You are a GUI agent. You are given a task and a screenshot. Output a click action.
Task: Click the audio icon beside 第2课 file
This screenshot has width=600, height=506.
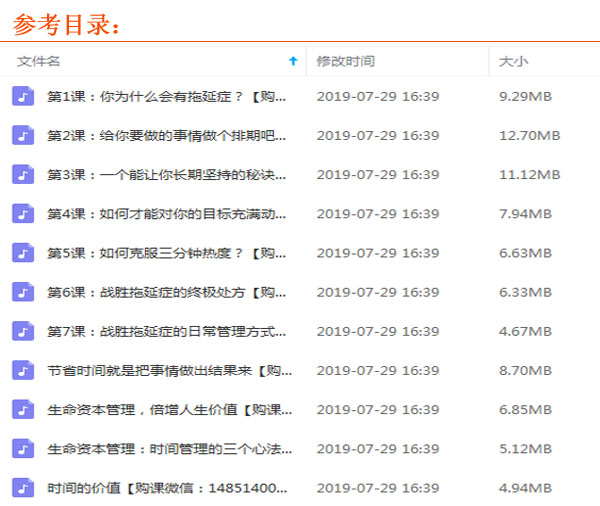(x=22, y=136)
